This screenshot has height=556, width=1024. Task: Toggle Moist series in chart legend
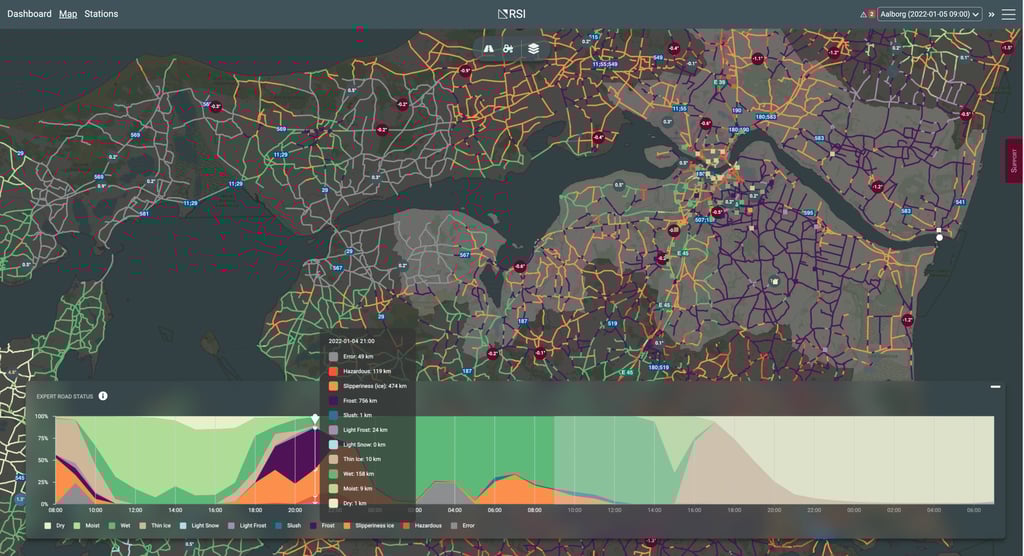(x=87, y=525)
